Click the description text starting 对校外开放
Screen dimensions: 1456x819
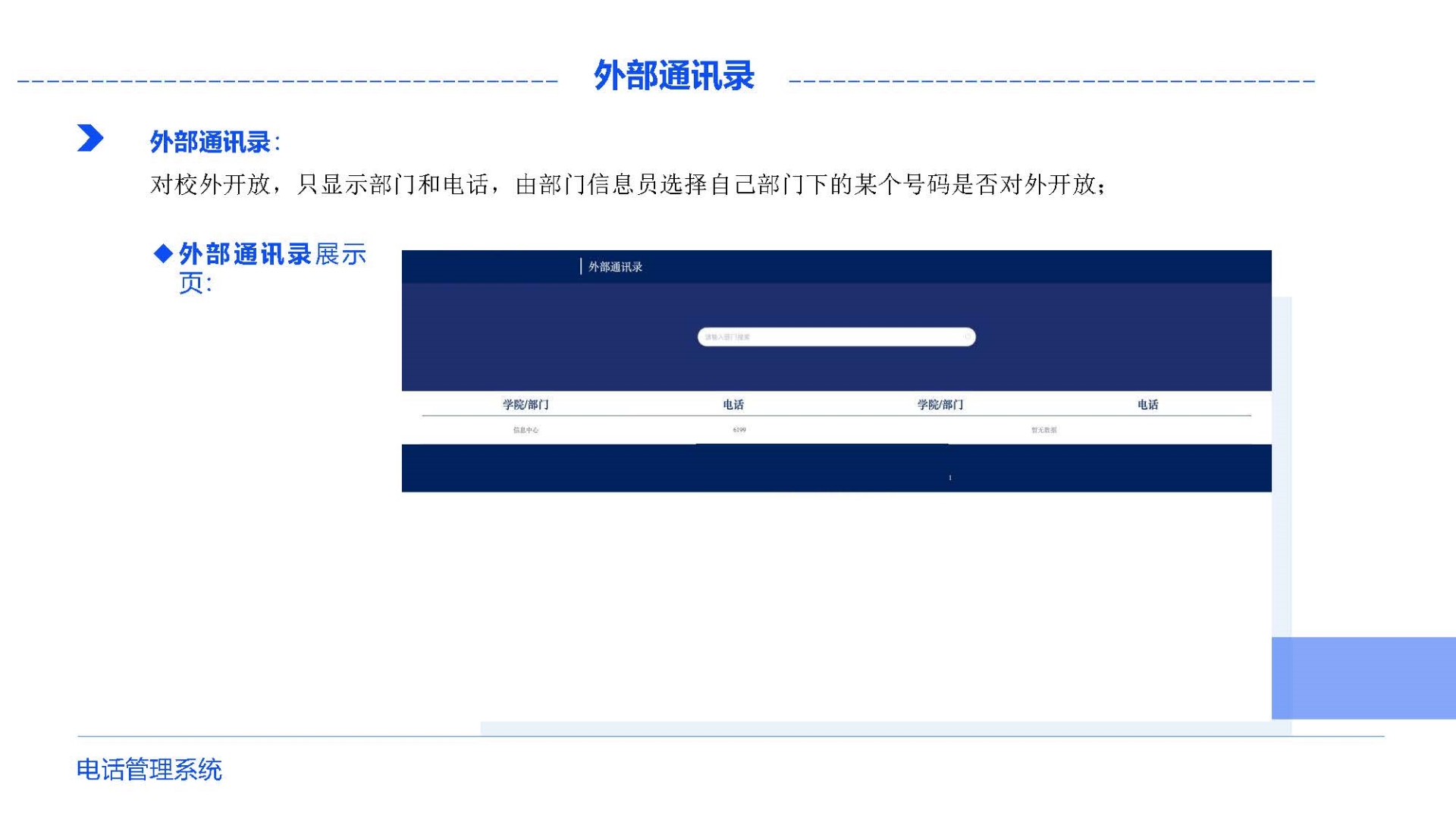(628, 184)
